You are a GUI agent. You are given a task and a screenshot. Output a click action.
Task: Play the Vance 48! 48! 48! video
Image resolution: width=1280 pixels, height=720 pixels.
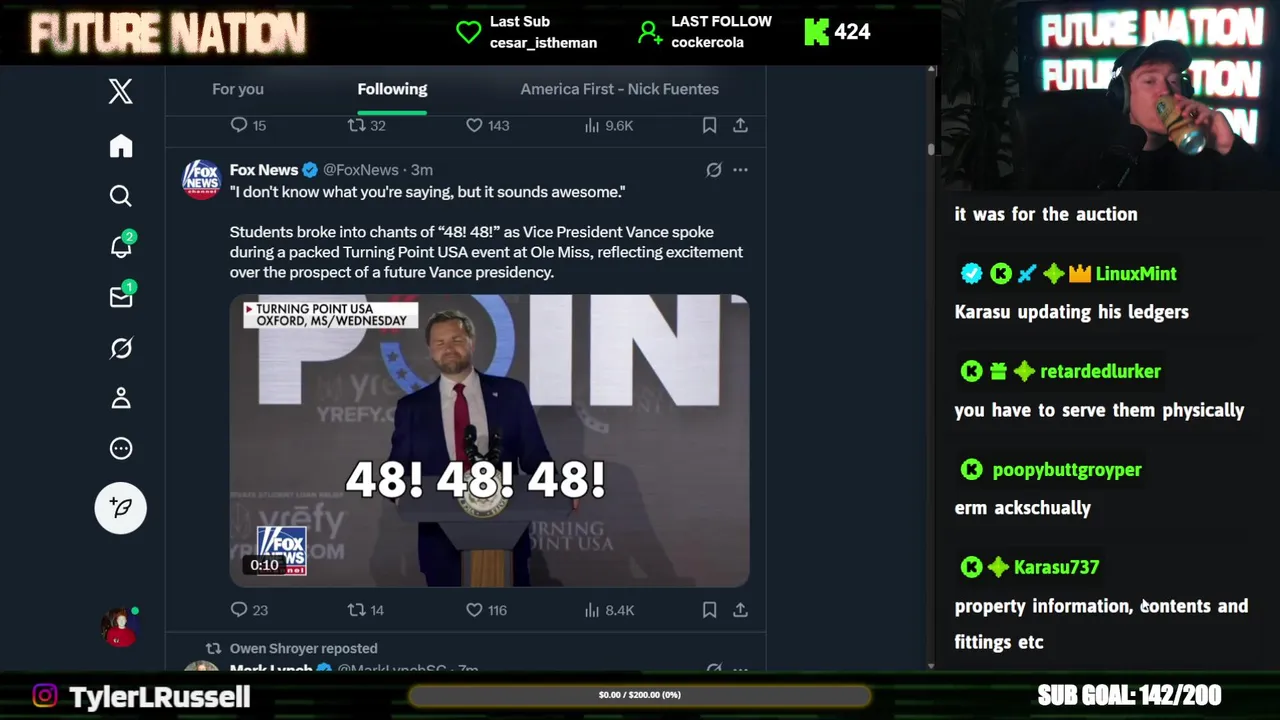tap(489, 440)
